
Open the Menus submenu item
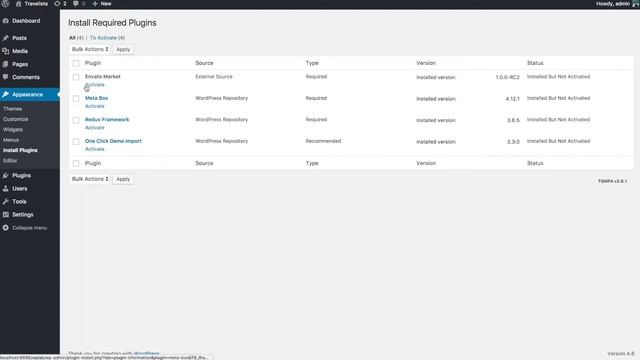pos(11,140)
